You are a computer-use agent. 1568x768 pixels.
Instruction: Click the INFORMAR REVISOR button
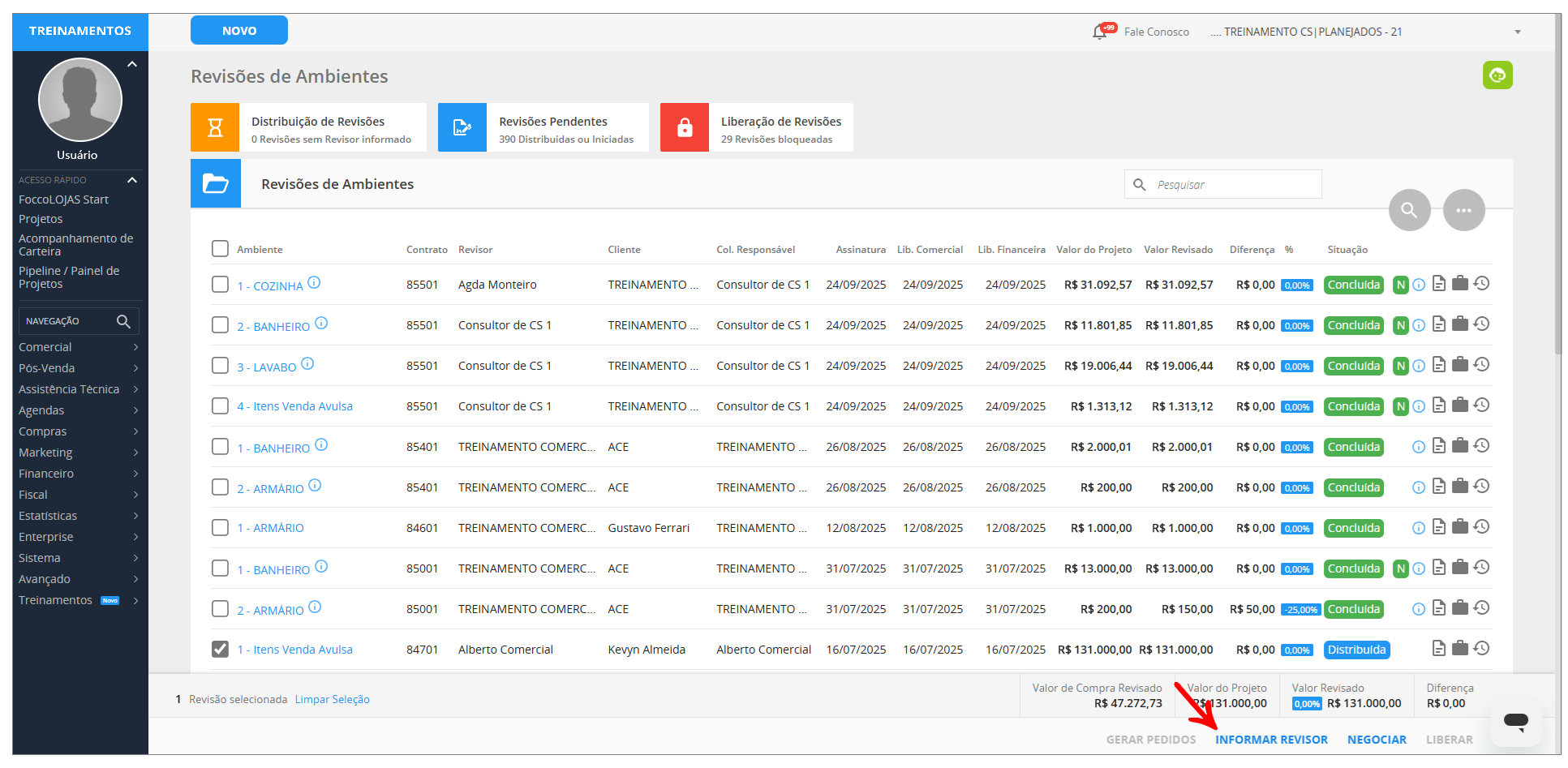click(1270, 740)
